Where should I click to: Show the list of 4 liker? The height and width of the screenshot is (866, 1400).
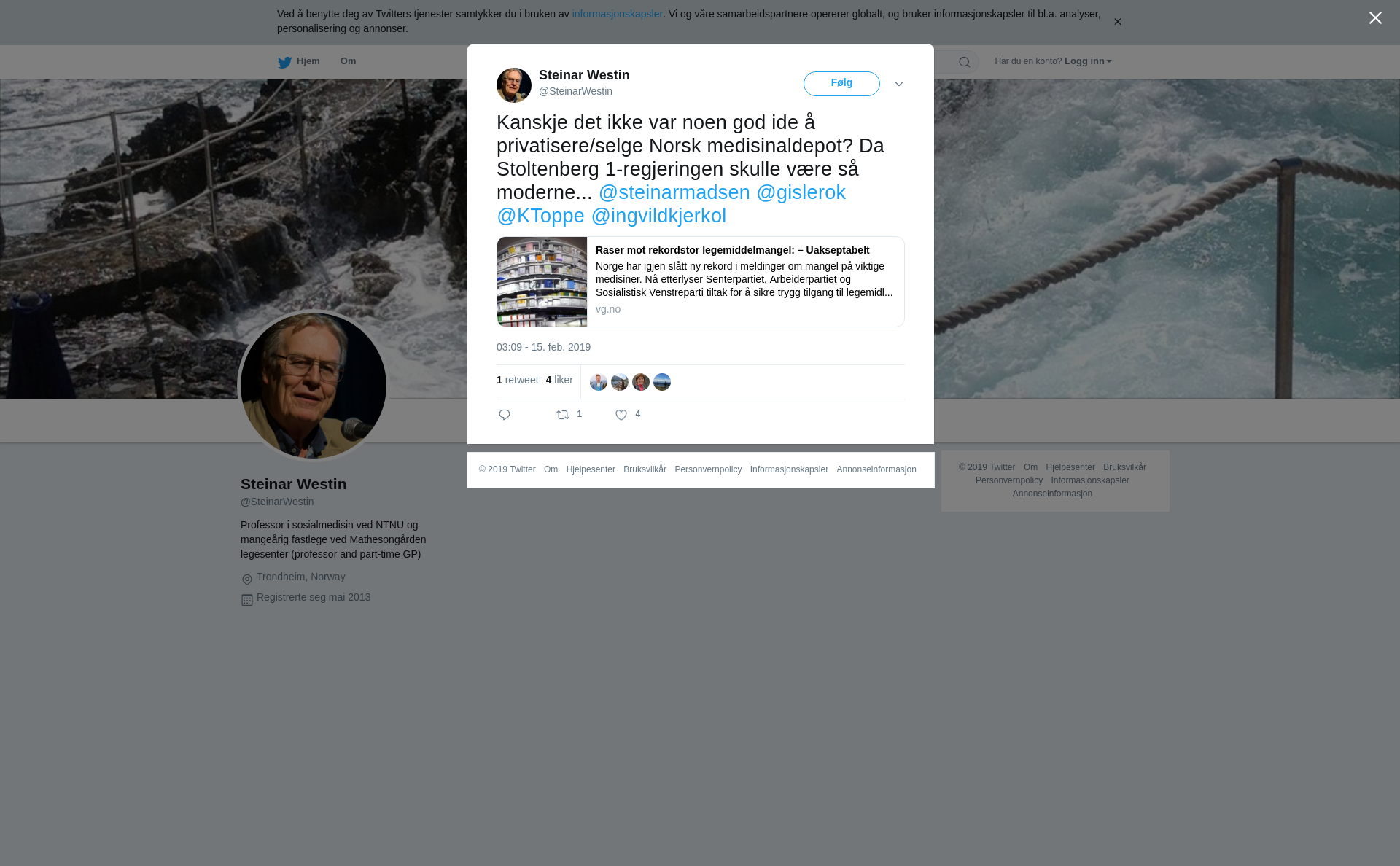pos(559,380)
